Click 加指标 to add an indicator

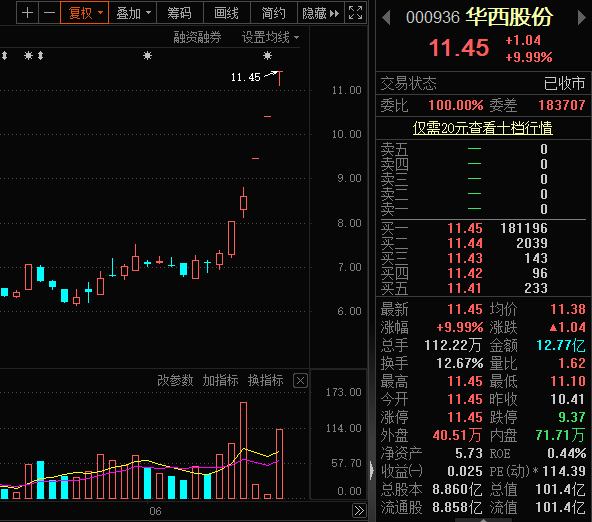[220, 380]
